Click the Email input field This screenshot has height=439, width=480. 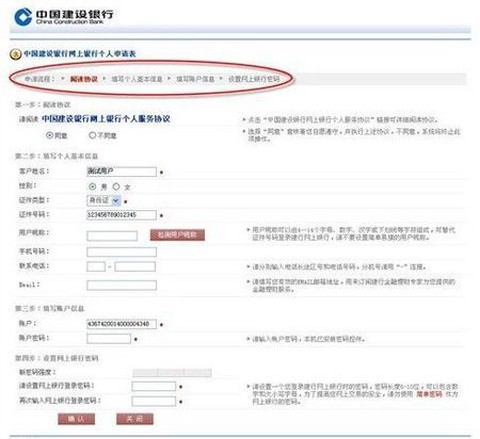click(121, 285)
